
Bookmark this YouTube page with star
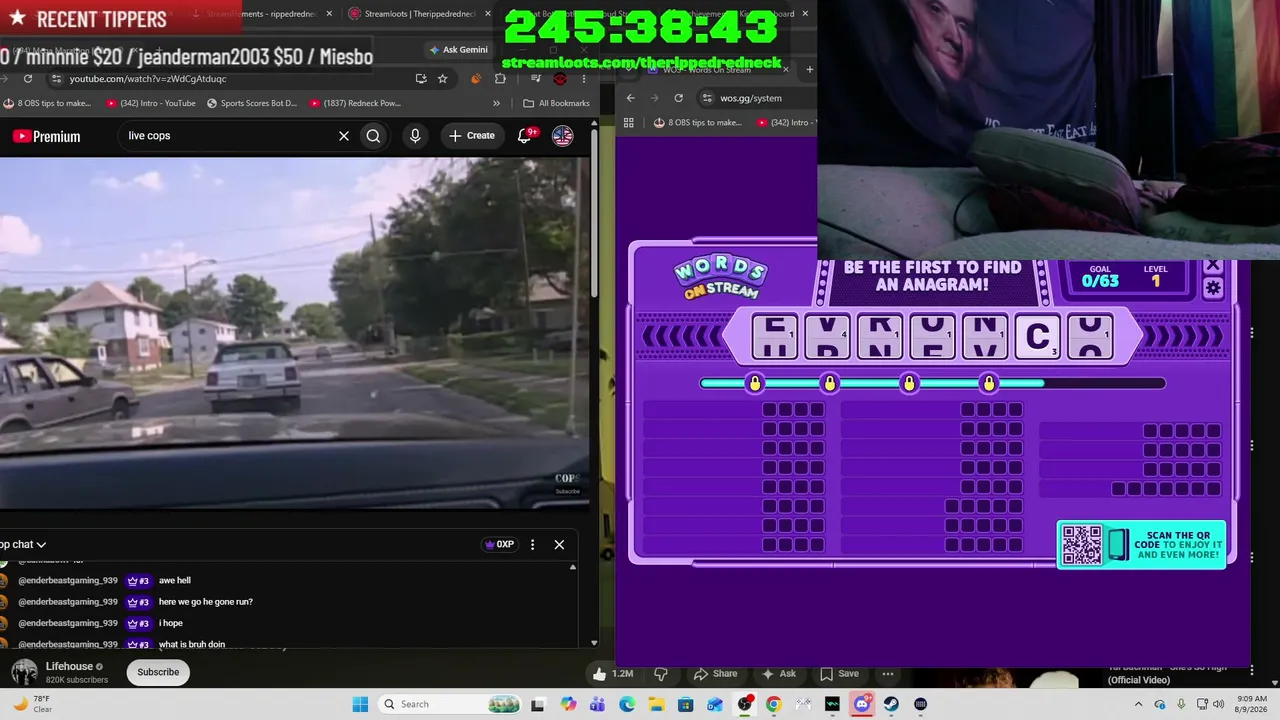[442, 79]
